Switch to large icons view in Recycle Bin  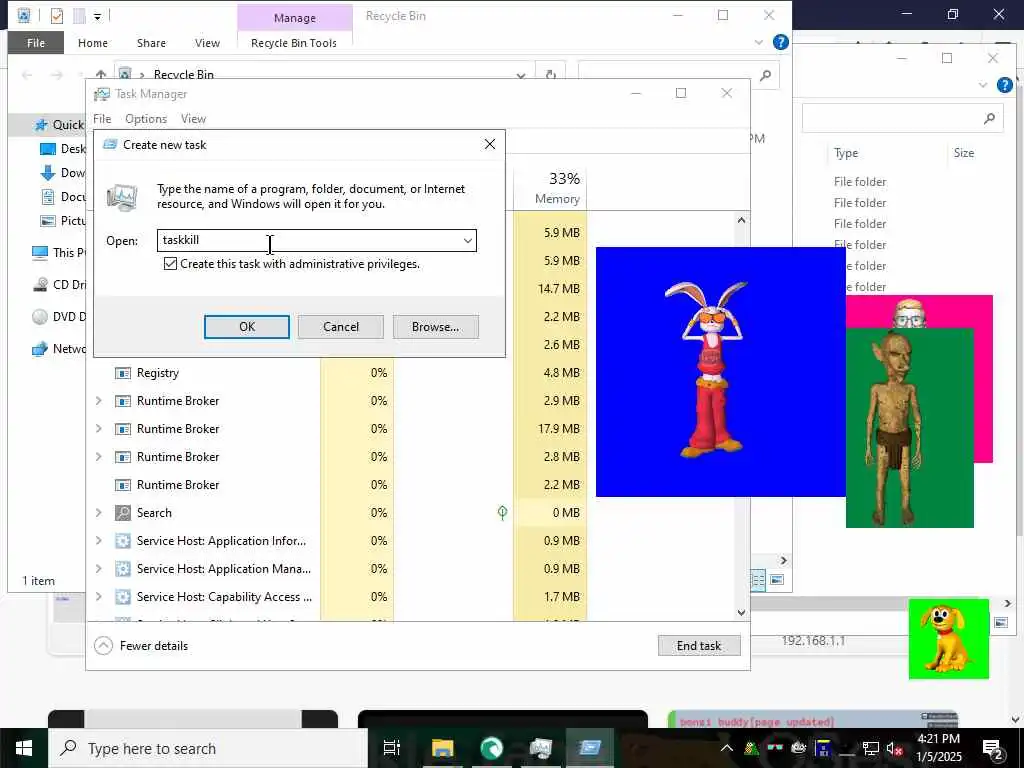[776, 579]
